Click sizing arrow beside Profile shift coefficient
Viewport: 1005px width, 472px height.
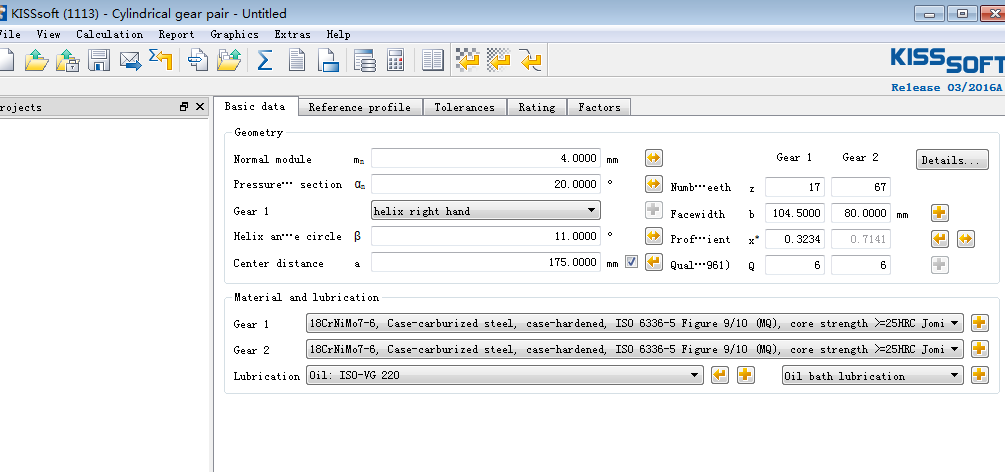pyautogui.click(x=940, y=239)
